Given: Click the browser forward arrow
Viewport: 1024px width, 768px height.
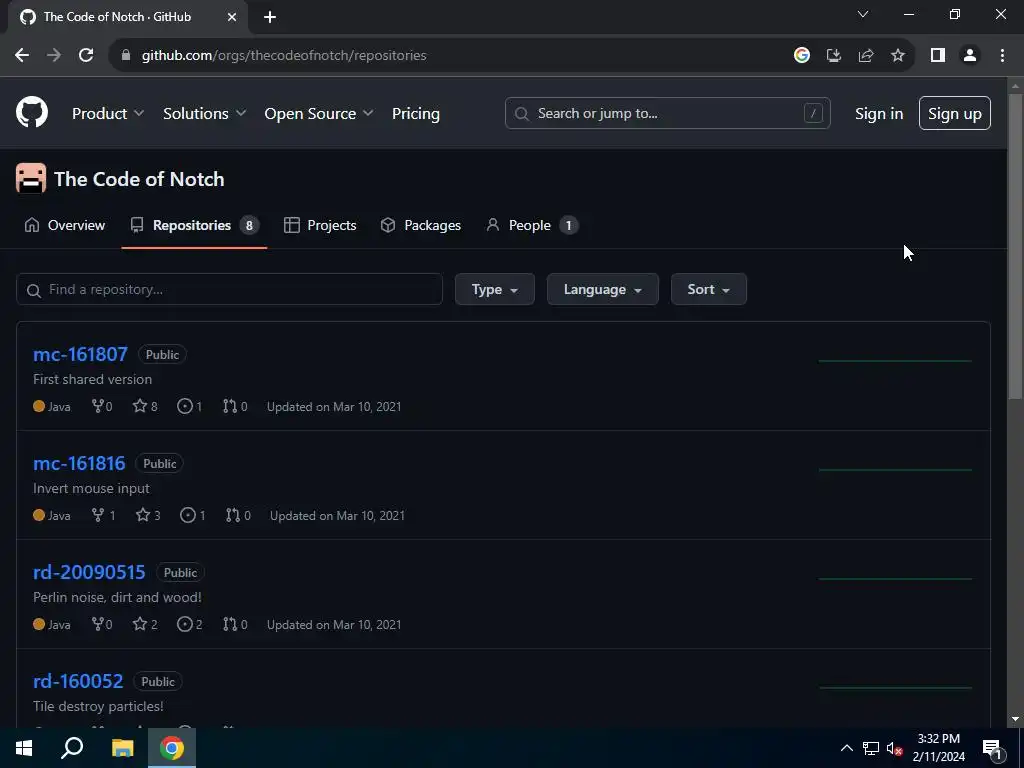Looking at the screenshot, I should coord(54,56).
